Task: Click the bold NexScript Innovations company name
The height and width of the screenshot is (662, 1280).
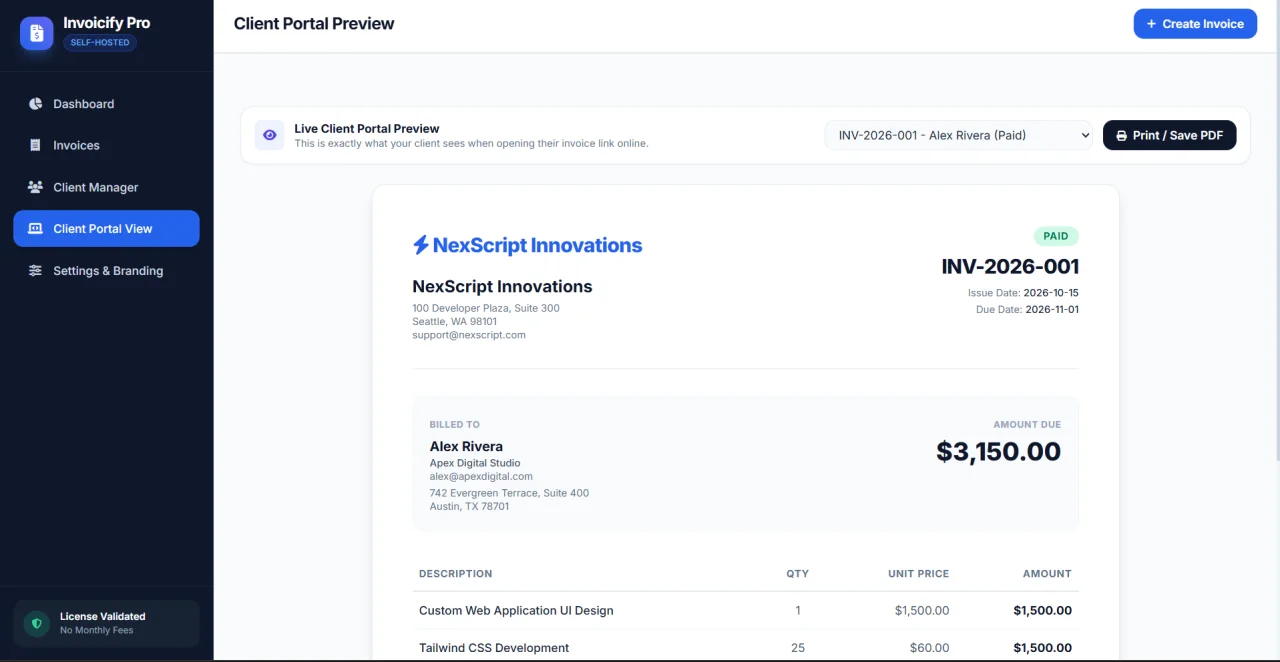Action: click(502, 287)
